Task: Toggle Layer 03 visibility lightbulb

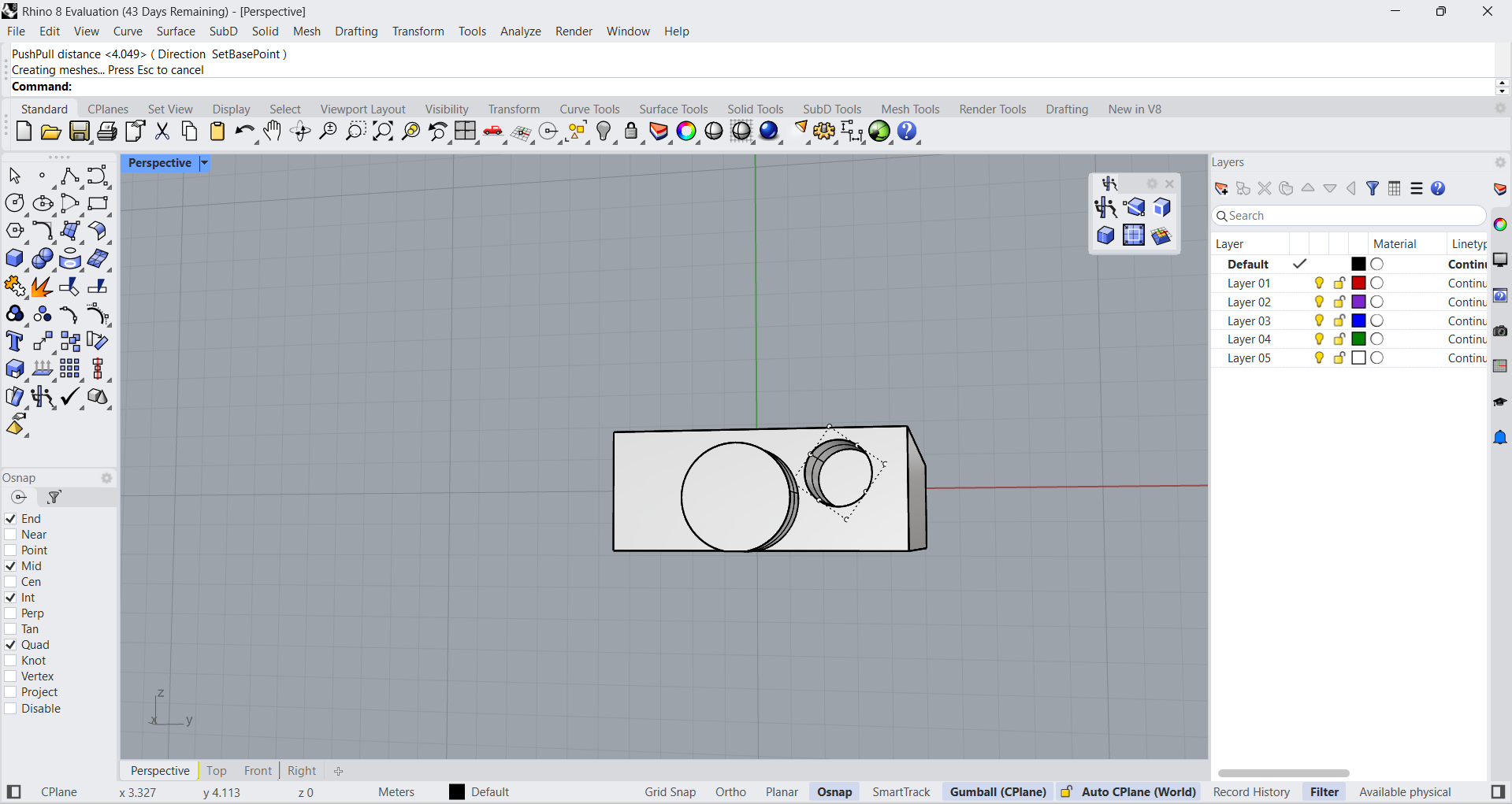Action: coord(1319,320)
